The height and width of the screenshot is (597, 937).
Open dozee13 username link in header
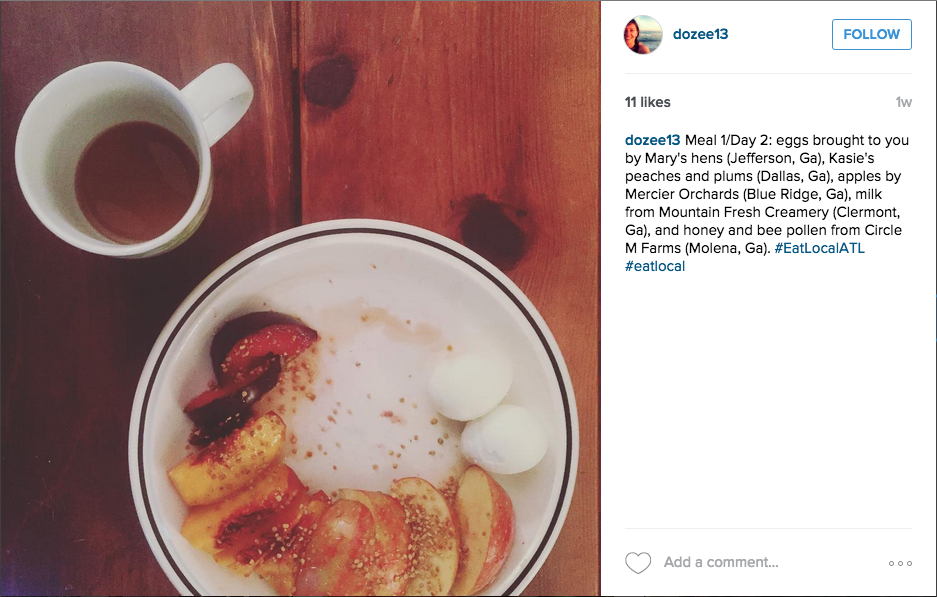(x=700, y=34)
